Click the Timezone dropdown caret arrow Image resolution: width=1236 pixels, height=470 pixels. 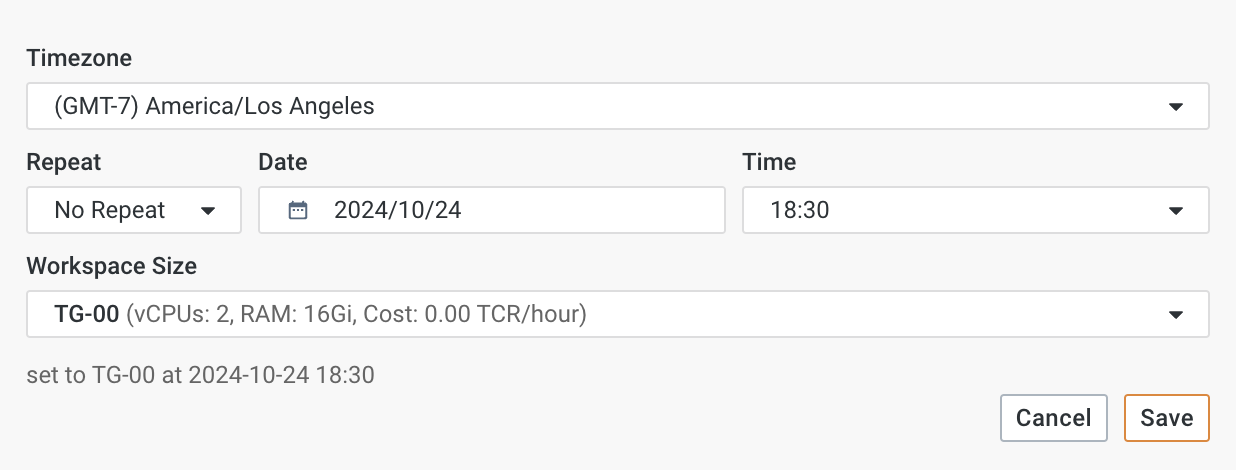[x=1176, y=106]
